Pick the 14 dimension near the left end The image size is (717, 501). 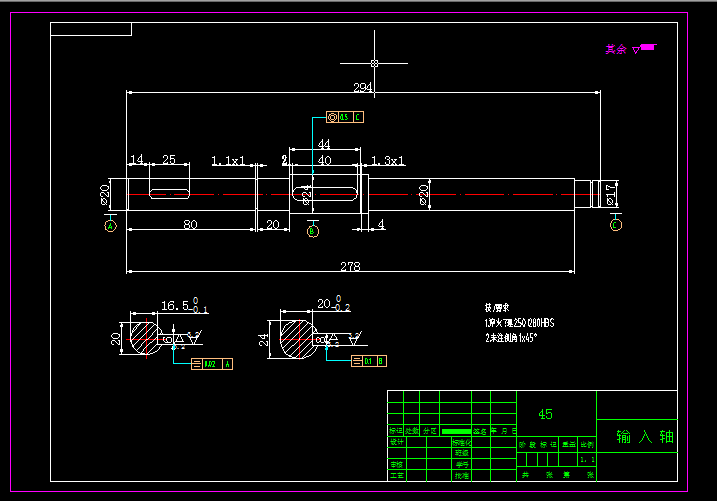pyautogui.click(x=137, y=159)
